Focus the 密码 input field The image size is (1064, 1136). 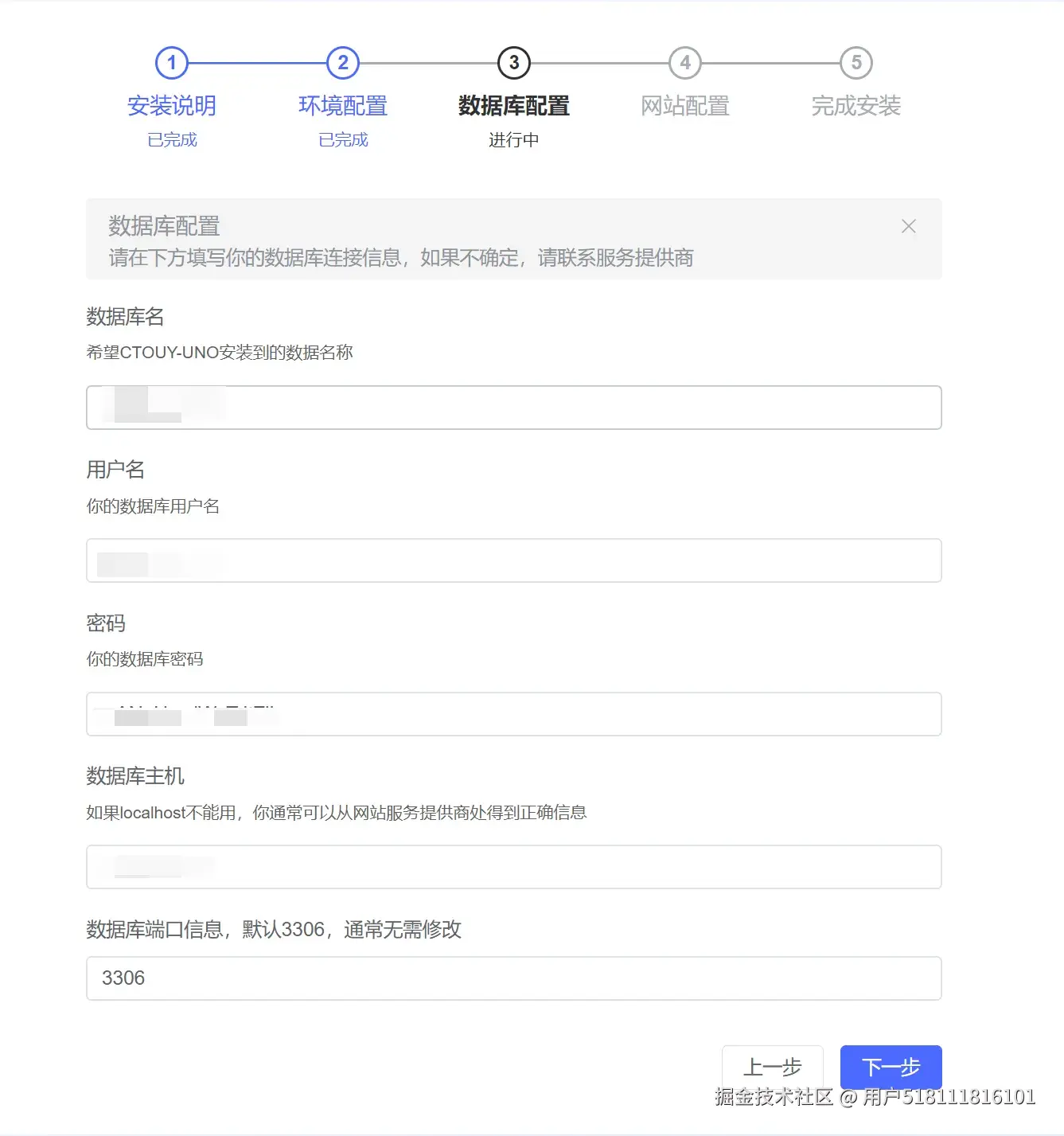(513, 714)
